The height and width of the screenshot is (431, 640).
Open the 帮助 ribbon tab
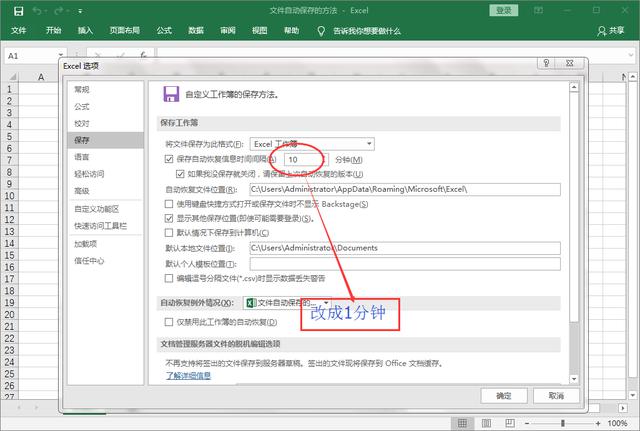[291, 31]
